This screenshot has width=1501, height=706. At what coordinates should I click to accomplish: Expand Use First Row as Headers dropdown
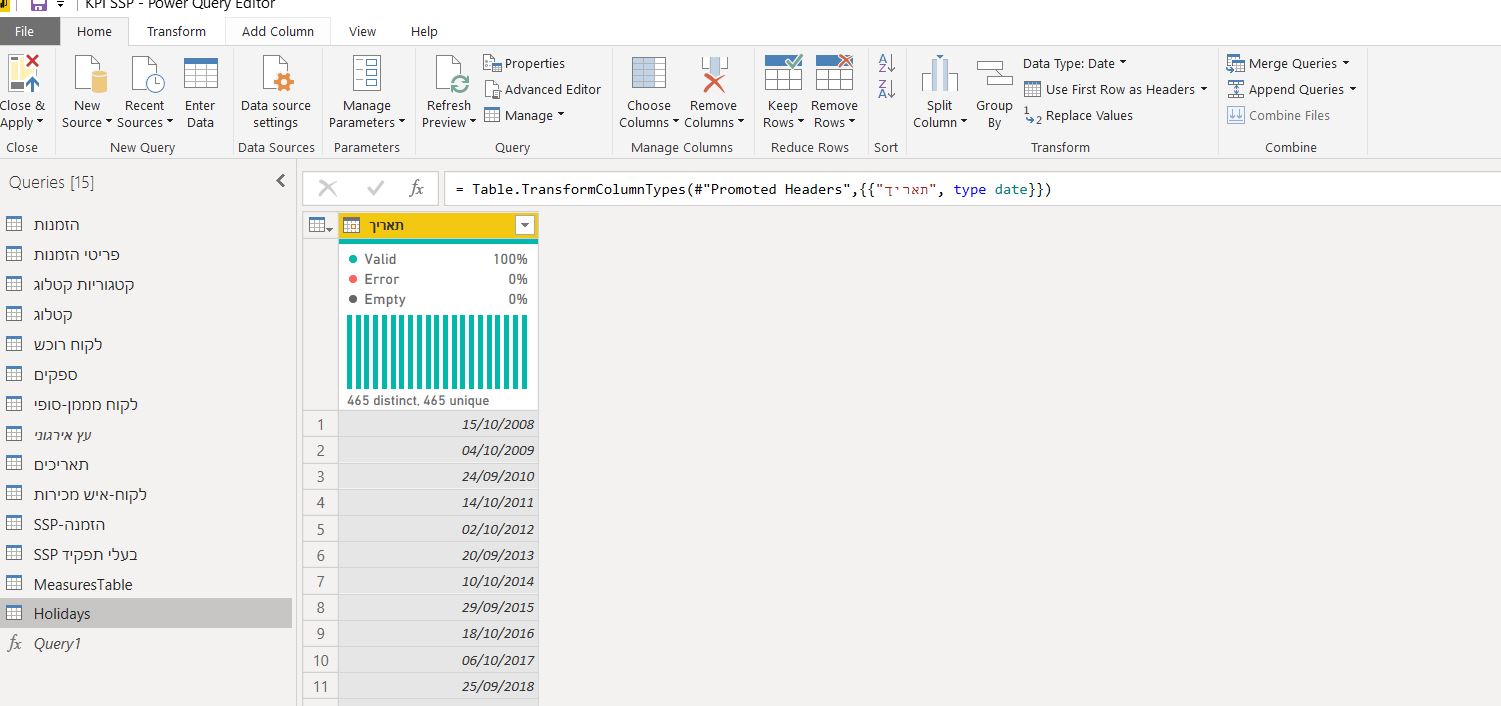tap(1203, 89)
